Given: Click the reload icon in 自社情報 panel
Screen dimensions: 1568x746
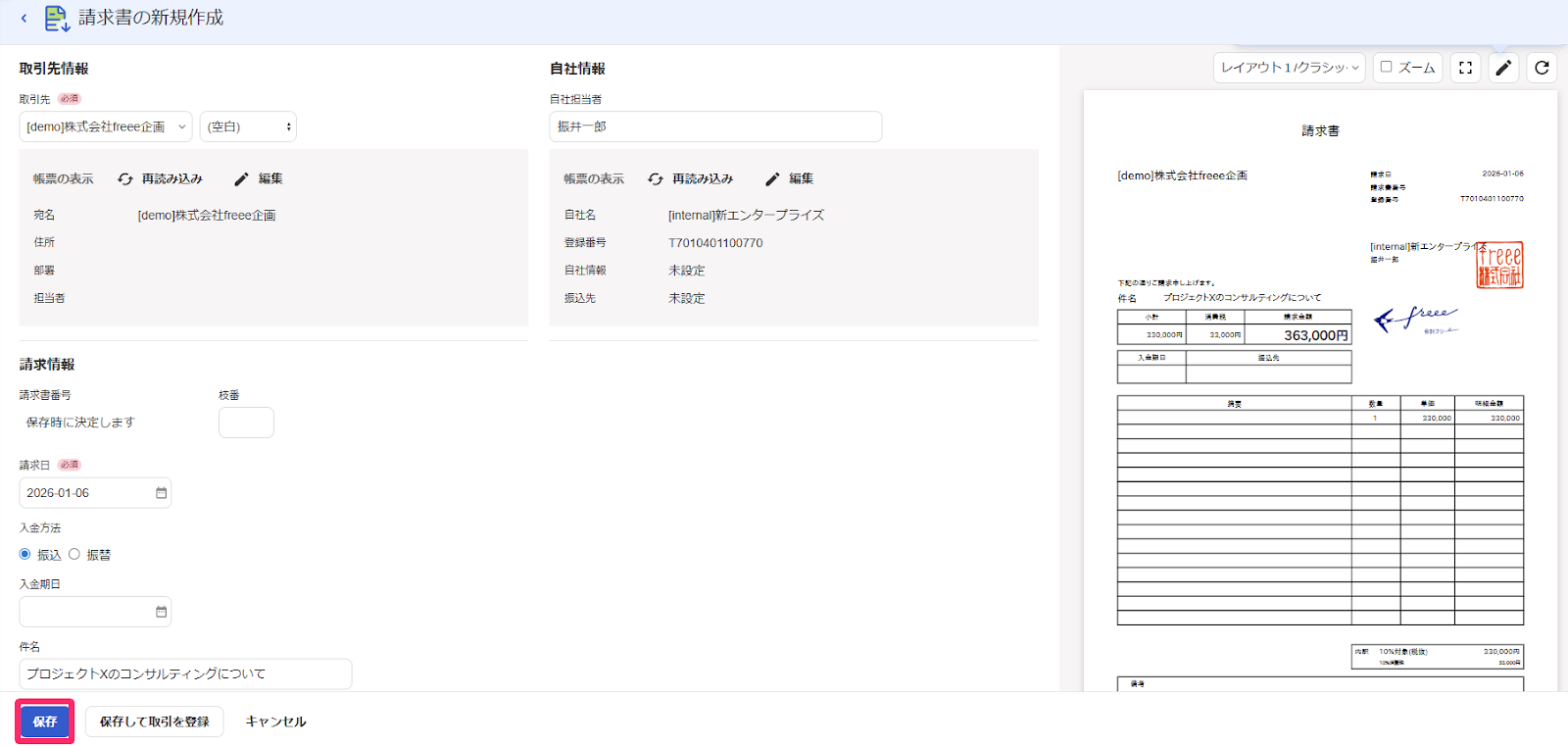Looking at the screenshot, I should (x=656, y=179).
